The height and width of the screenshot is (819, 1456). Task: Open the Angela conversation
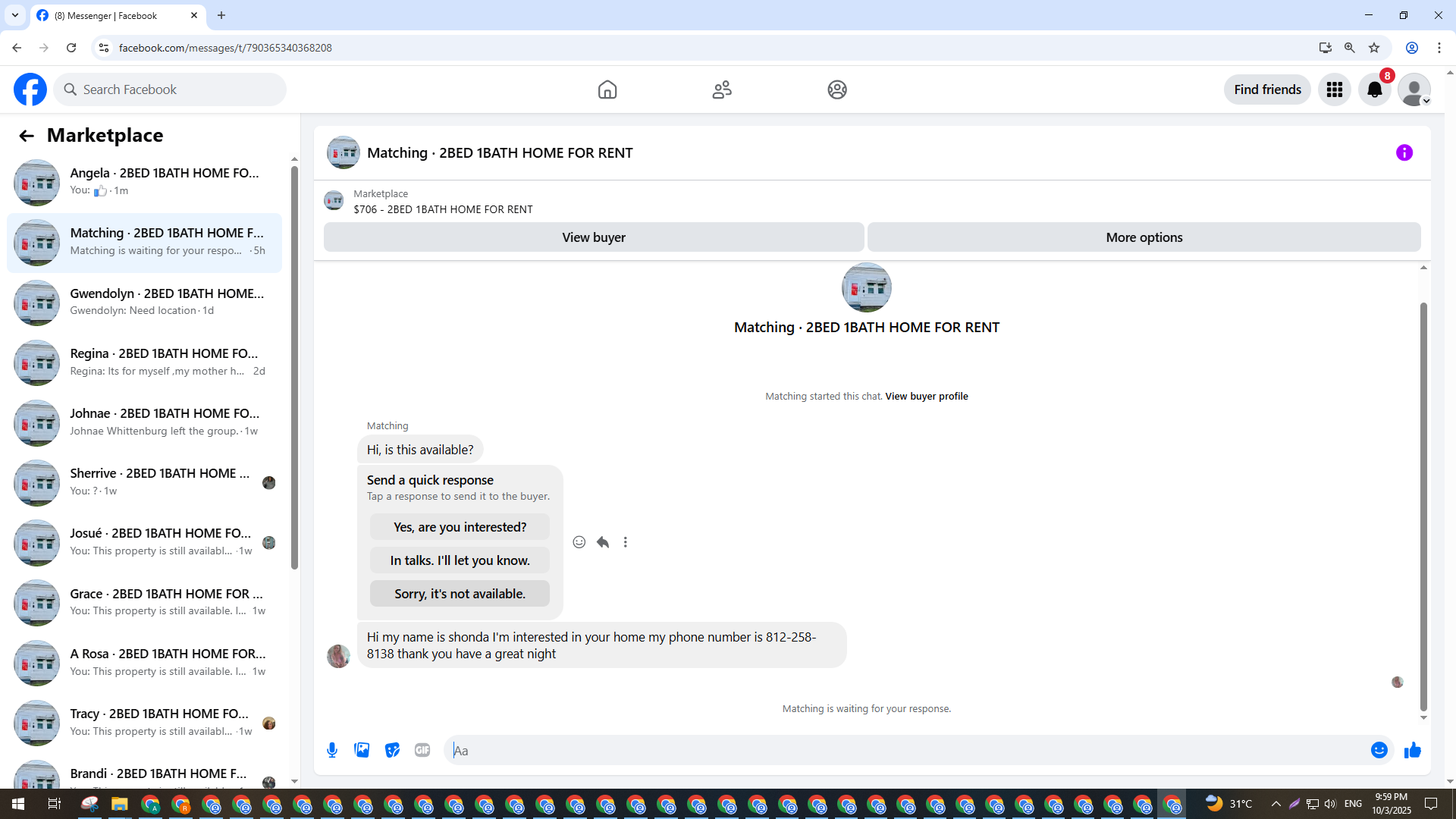point(144,182)
